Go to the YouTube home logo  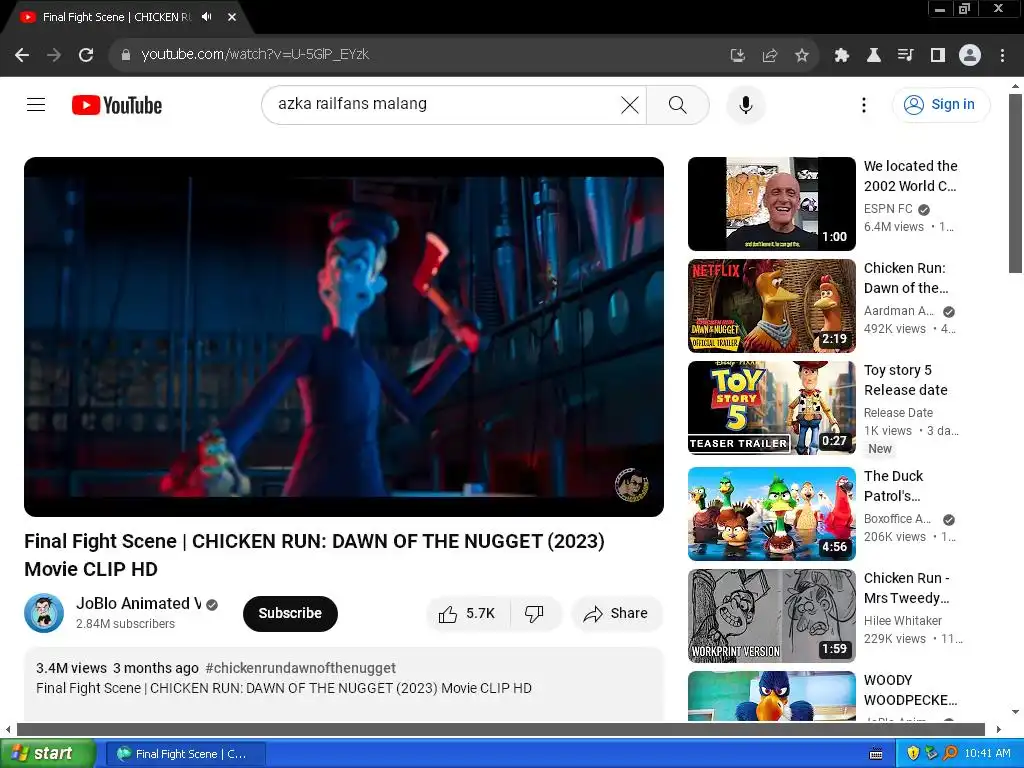[117, 105]
